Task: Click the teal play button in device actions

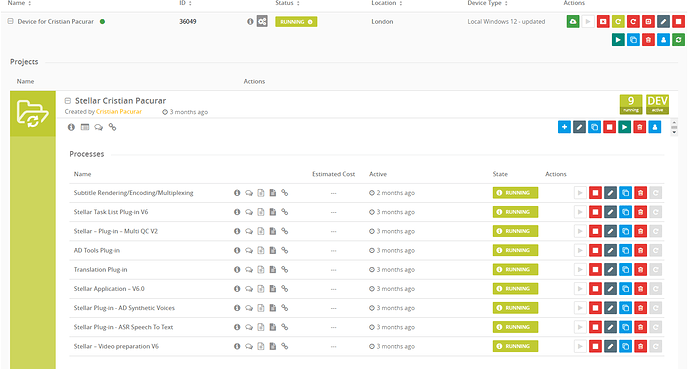Action: pyautogui.click(x=618, y=40)
